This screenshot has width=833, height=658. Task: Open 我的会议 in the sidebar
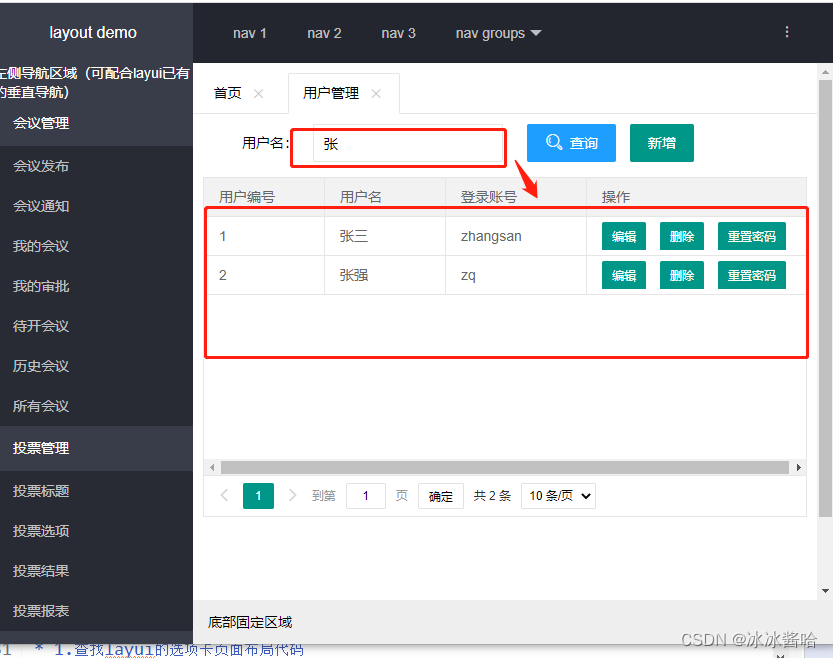(x=96, y=246)
